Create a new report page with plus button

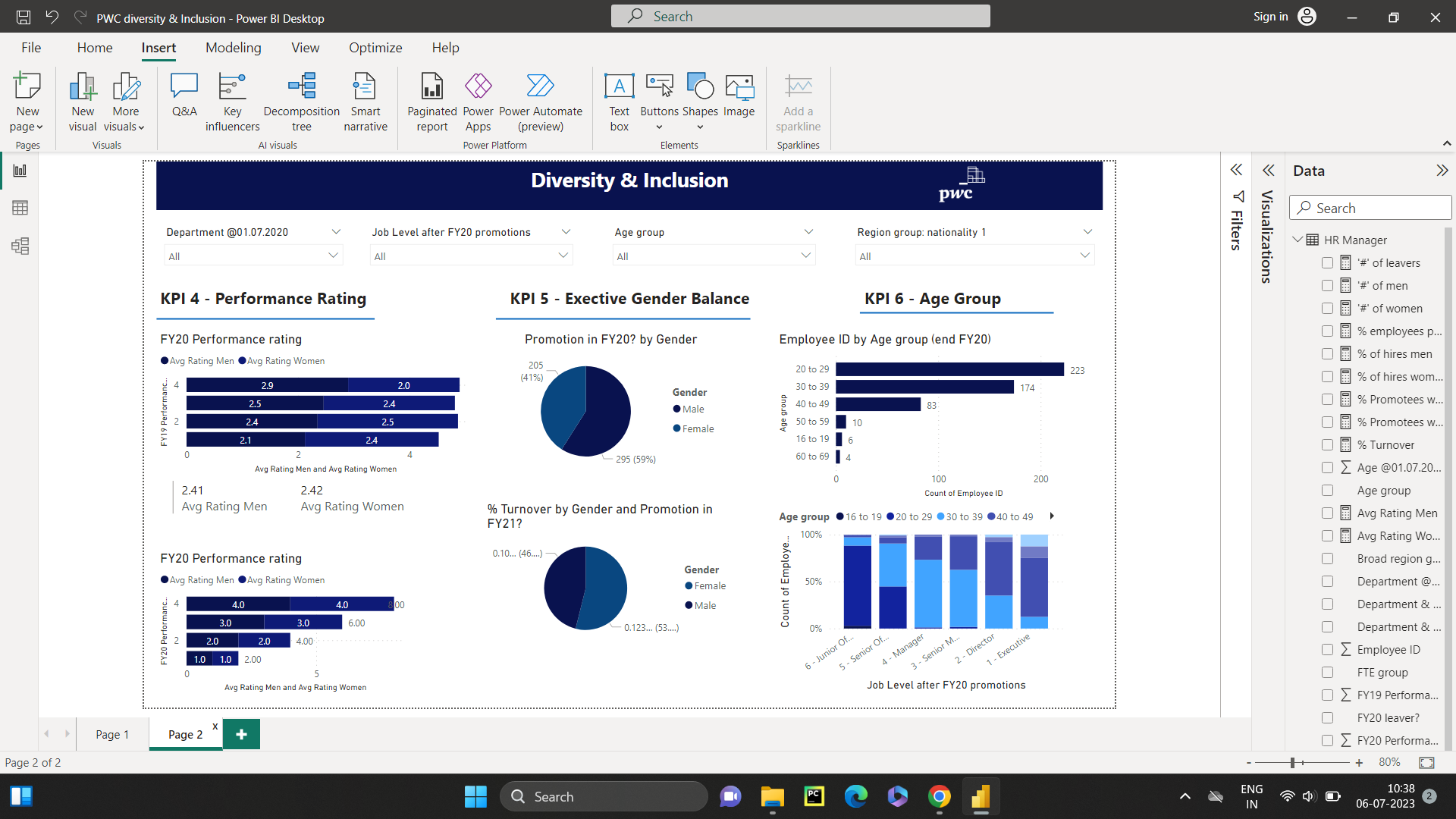241,733
